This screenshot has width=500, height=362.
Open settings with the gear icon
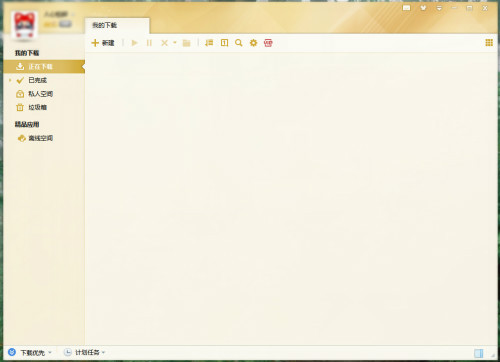pos(253,43)
